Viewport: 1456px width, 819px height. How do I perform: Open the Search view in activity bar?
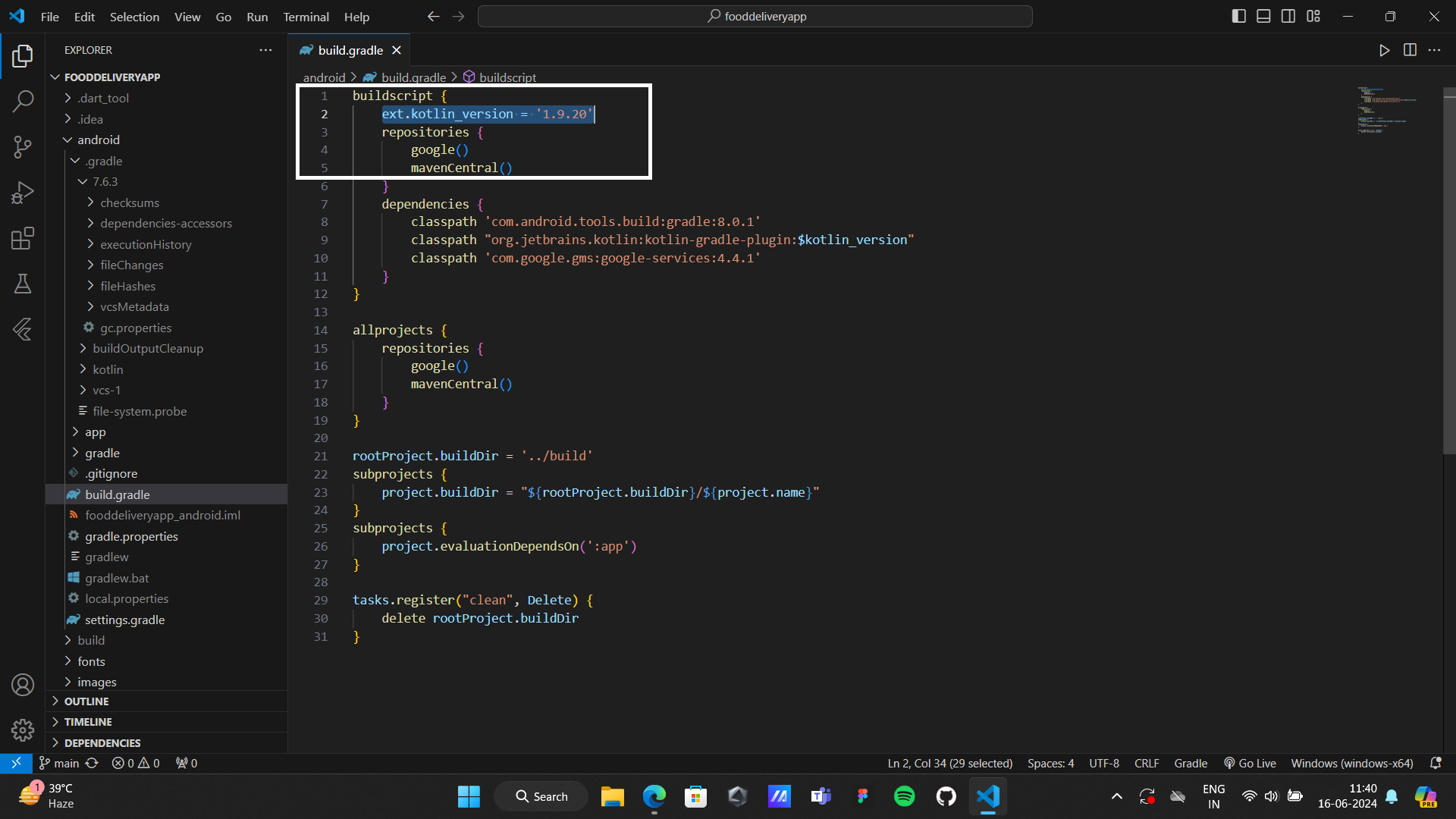23,101
